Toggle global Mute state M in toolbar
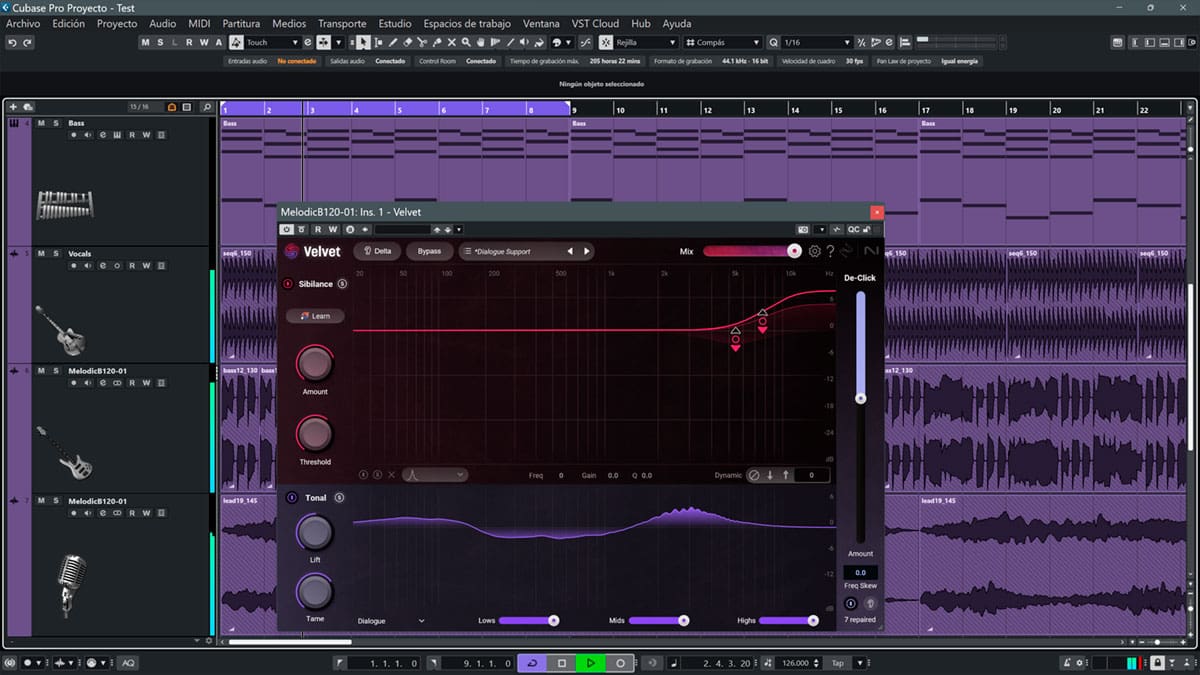 (145, 43)
